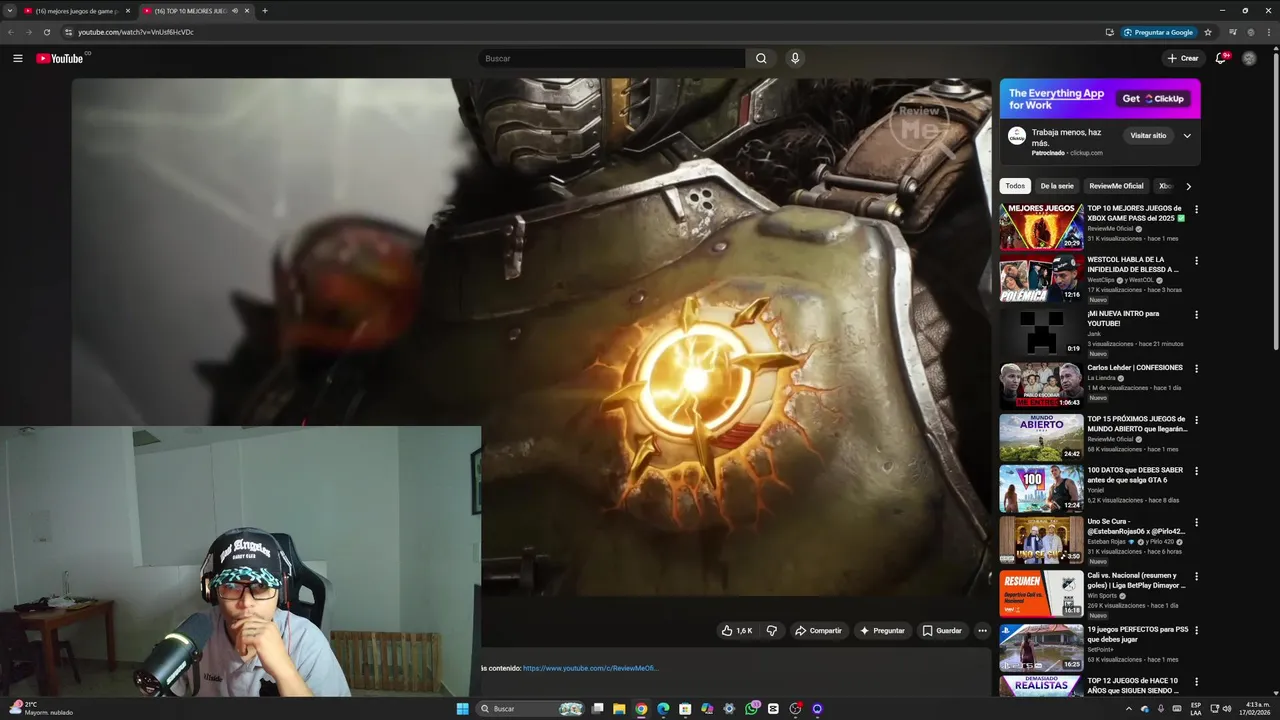Open YouTube notifications bell
The image size is (1280, 720).
click(1220, 58)
